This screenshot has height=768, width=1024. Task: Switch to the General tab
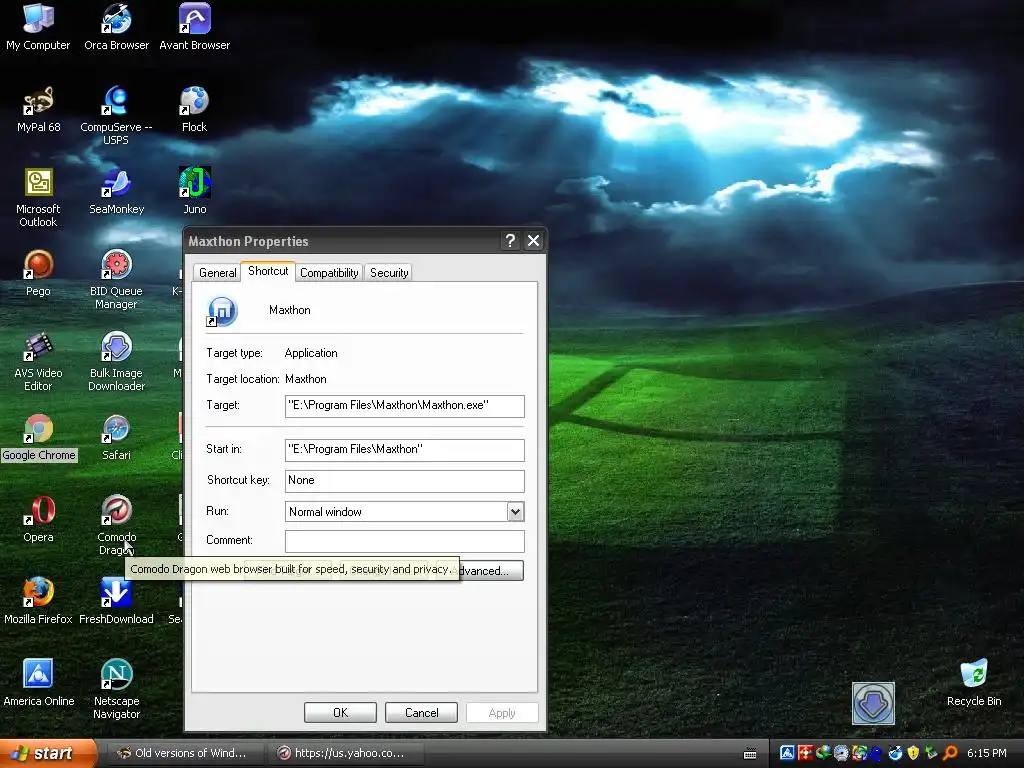[x=217, y=273]
